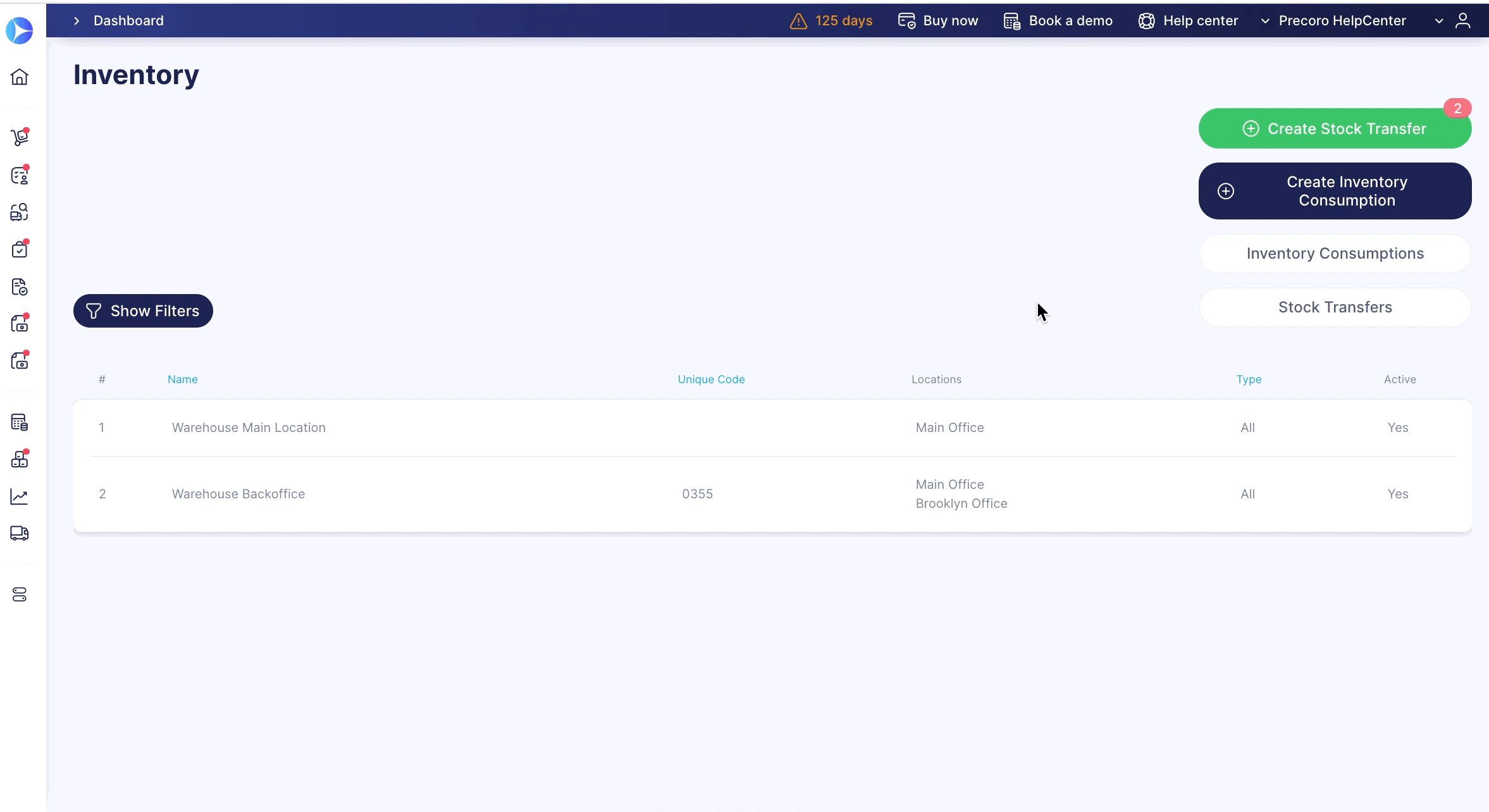Image resolution: width=1489 pixels, height=812 pixels.
Task: Click unique code 0355
Action: click(697, 494)
